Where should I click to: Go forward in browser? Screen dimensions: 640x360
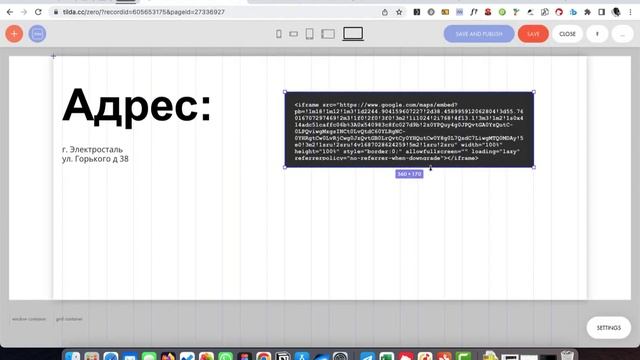pyautogui.click(x=24, y=12)
